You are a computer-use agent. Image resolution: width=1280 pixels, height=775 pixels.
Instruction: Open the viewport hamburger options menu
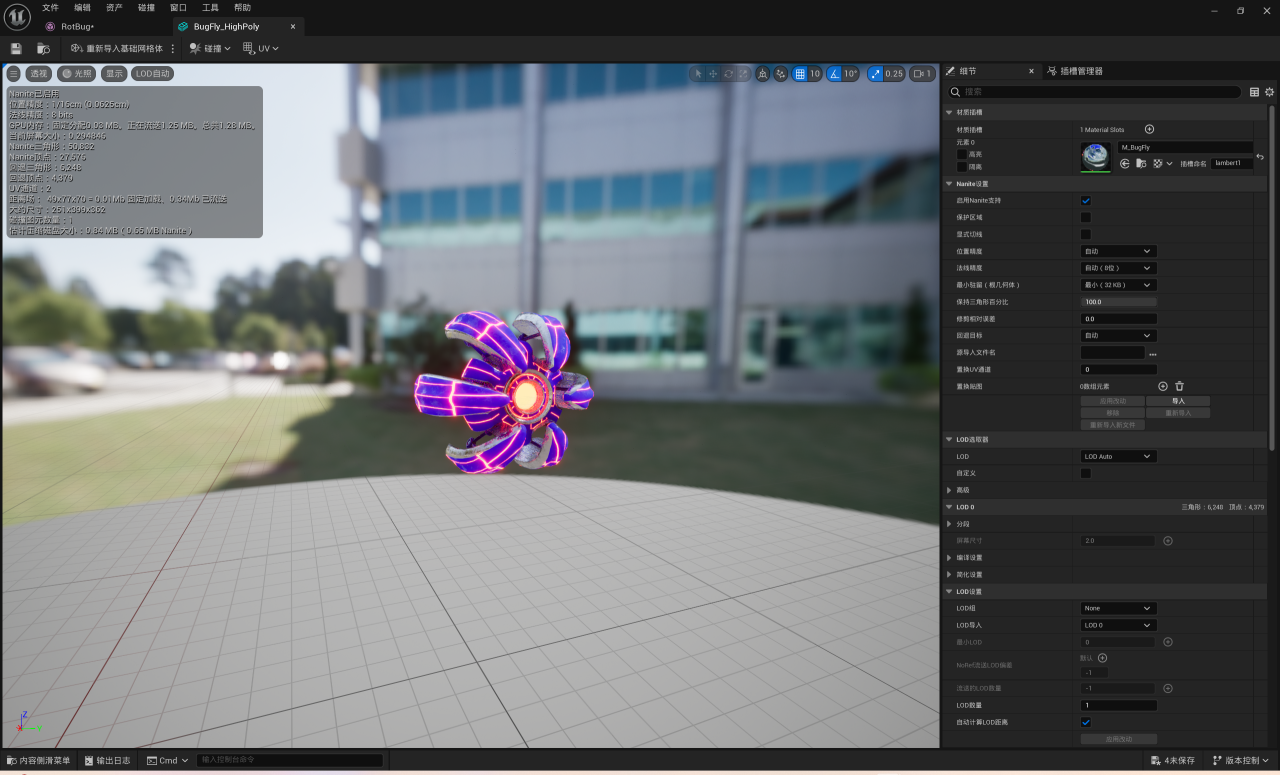(13, 74)
